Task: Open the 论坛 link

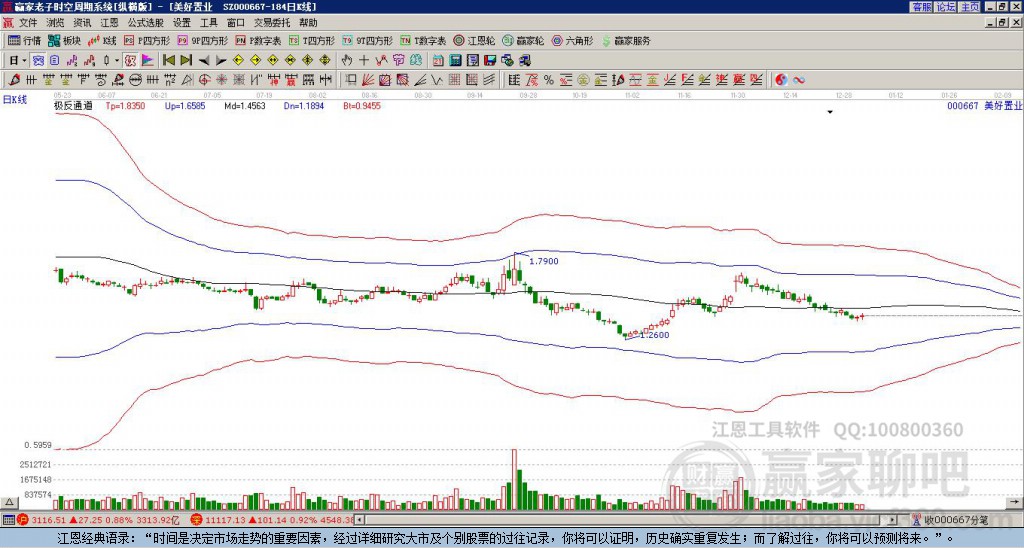Action: click(946, 7)
